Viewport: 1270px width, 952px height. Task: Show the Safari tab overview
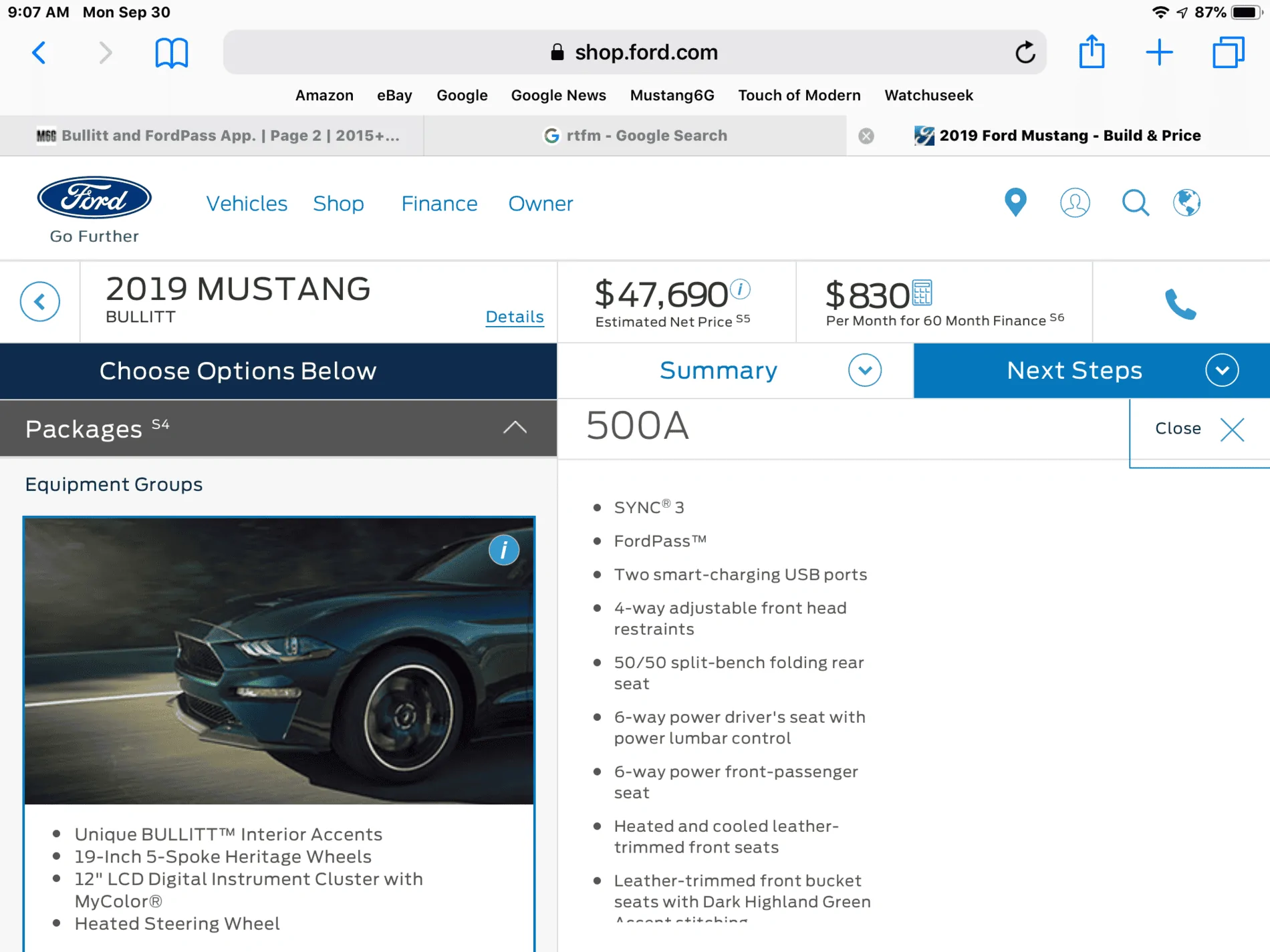tap(1228, 52)
